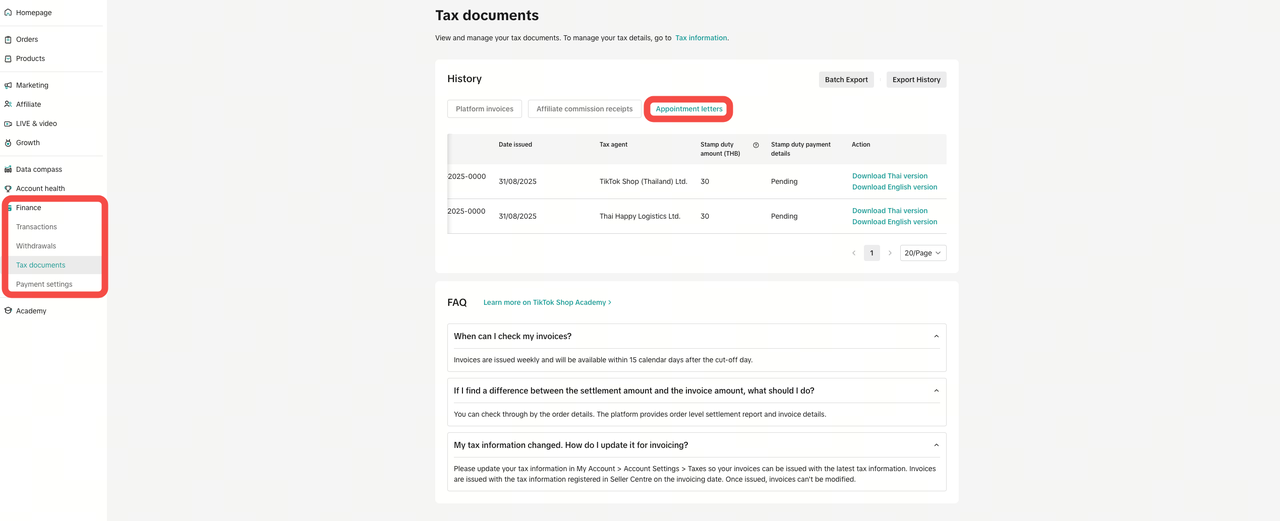This screenshot has width=1280, height=521.
Task: Download Thai version for TikTok Shop (Thailand)
Action: click(890, 176)
